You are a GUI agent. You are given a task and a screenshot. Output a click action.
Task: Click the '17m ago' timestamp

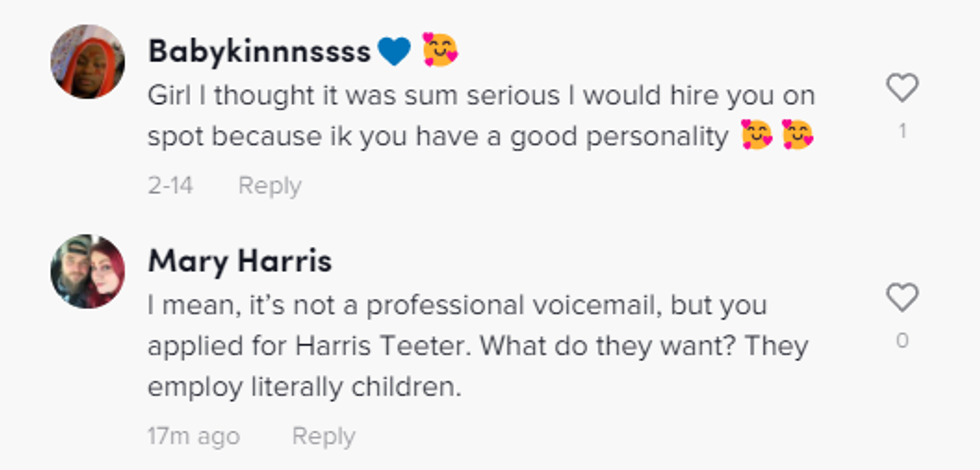click(193, 437)
